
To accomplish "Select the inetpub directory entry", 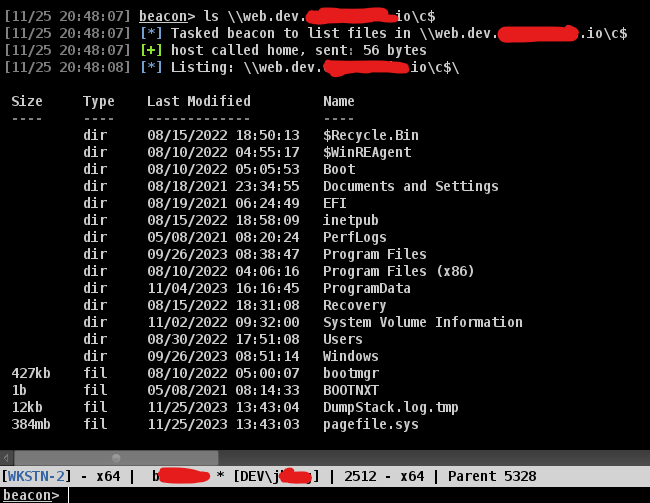I will [350, 220].
